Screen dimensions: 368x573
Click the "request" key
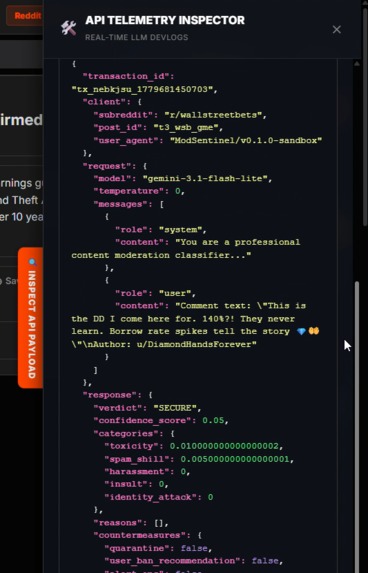pos(107,166)
